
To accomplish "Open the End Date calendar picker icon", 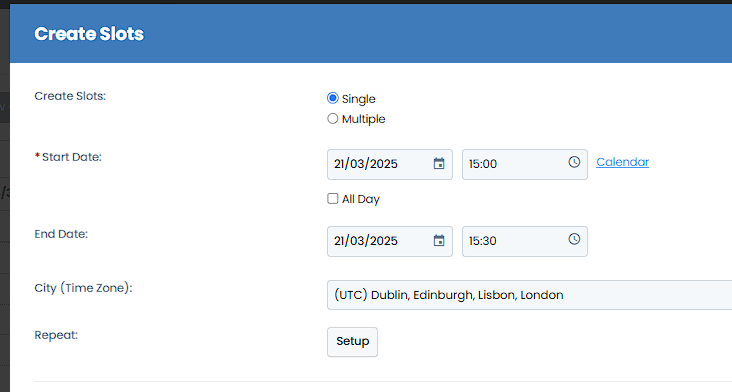I will [x=439, y=241].
